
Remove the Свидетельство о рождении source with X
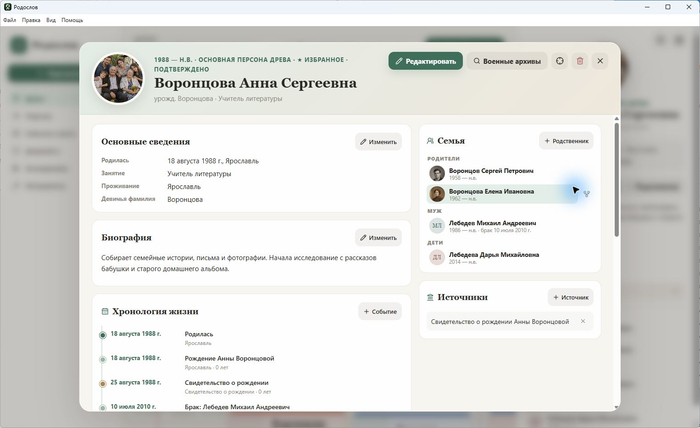pyautogui.click(x=583, y=321)
